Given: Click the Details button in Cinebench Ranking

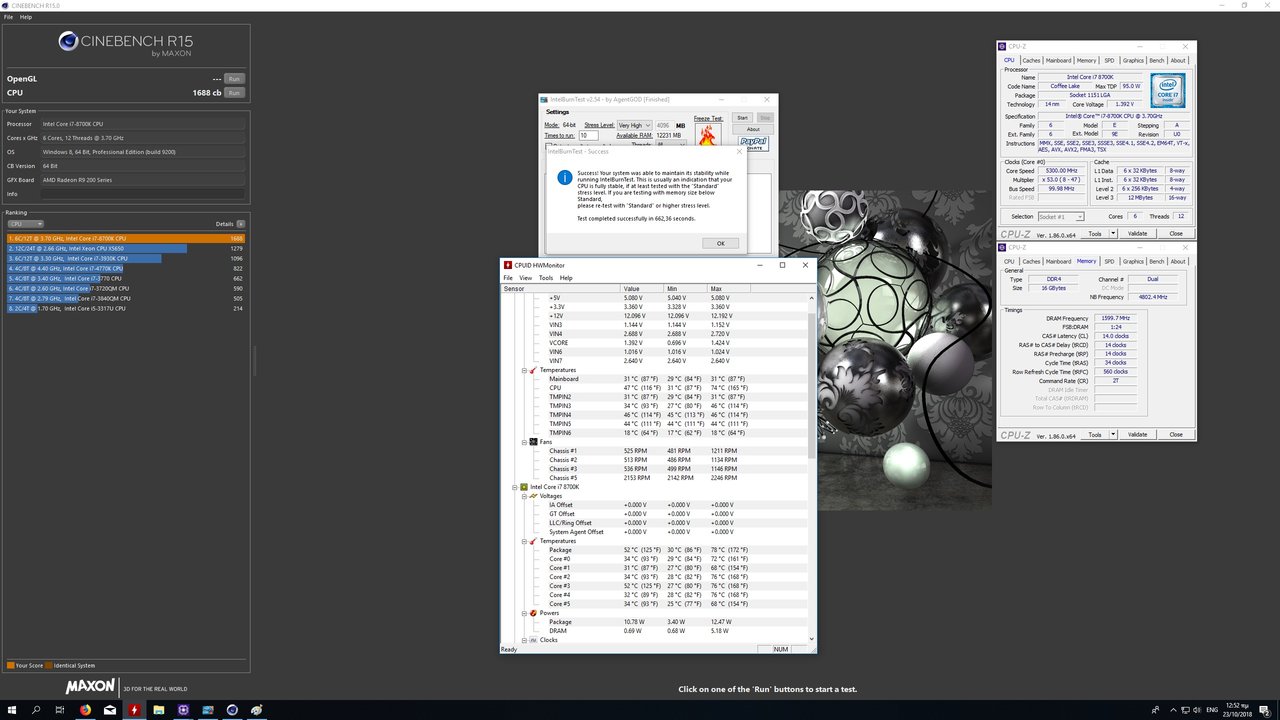Looking at the screenshot, I should 241,224.
